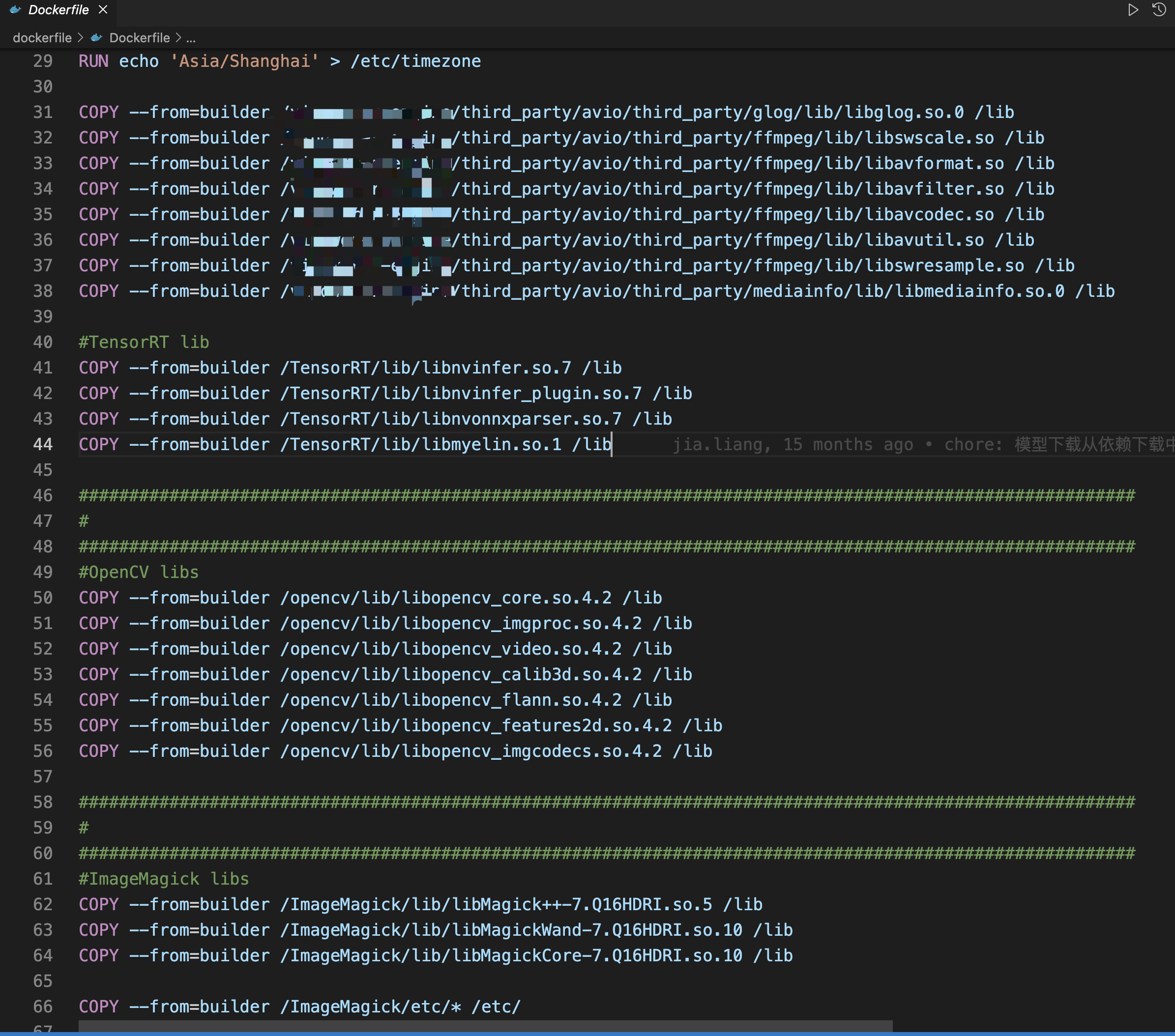
Task: Click the libopencv_imgcodecs.so.4.2 path
Action: [471, 751]
